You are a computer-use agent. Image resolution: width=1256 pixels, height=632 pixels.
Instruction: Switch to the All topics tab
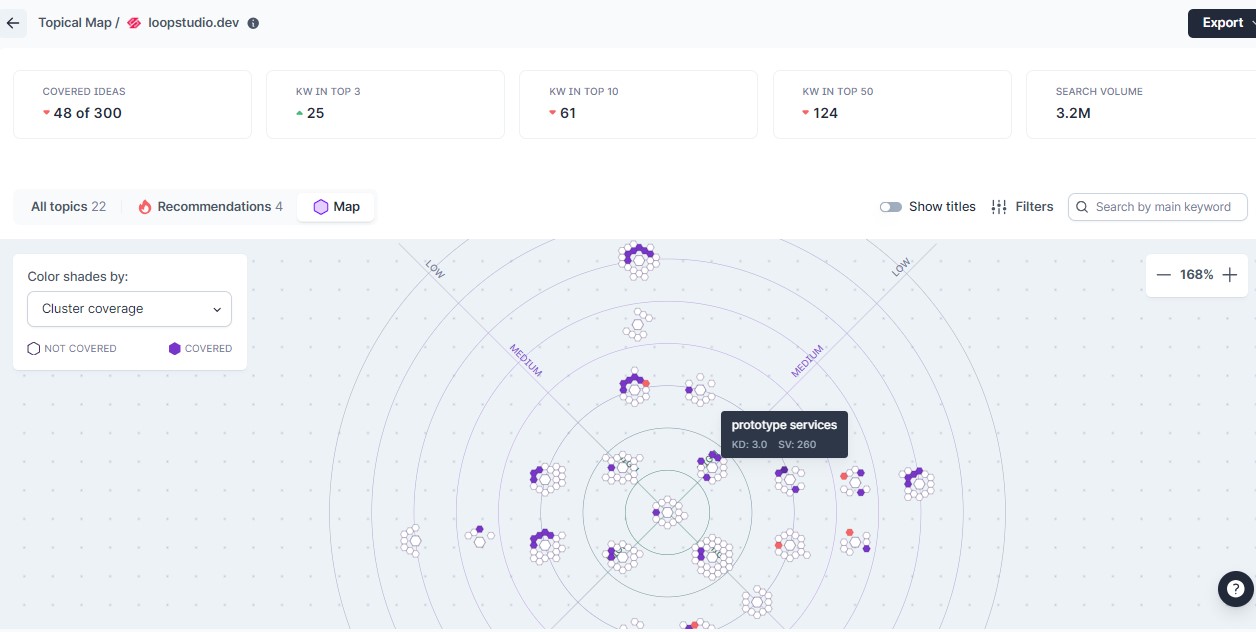(68, 207)
